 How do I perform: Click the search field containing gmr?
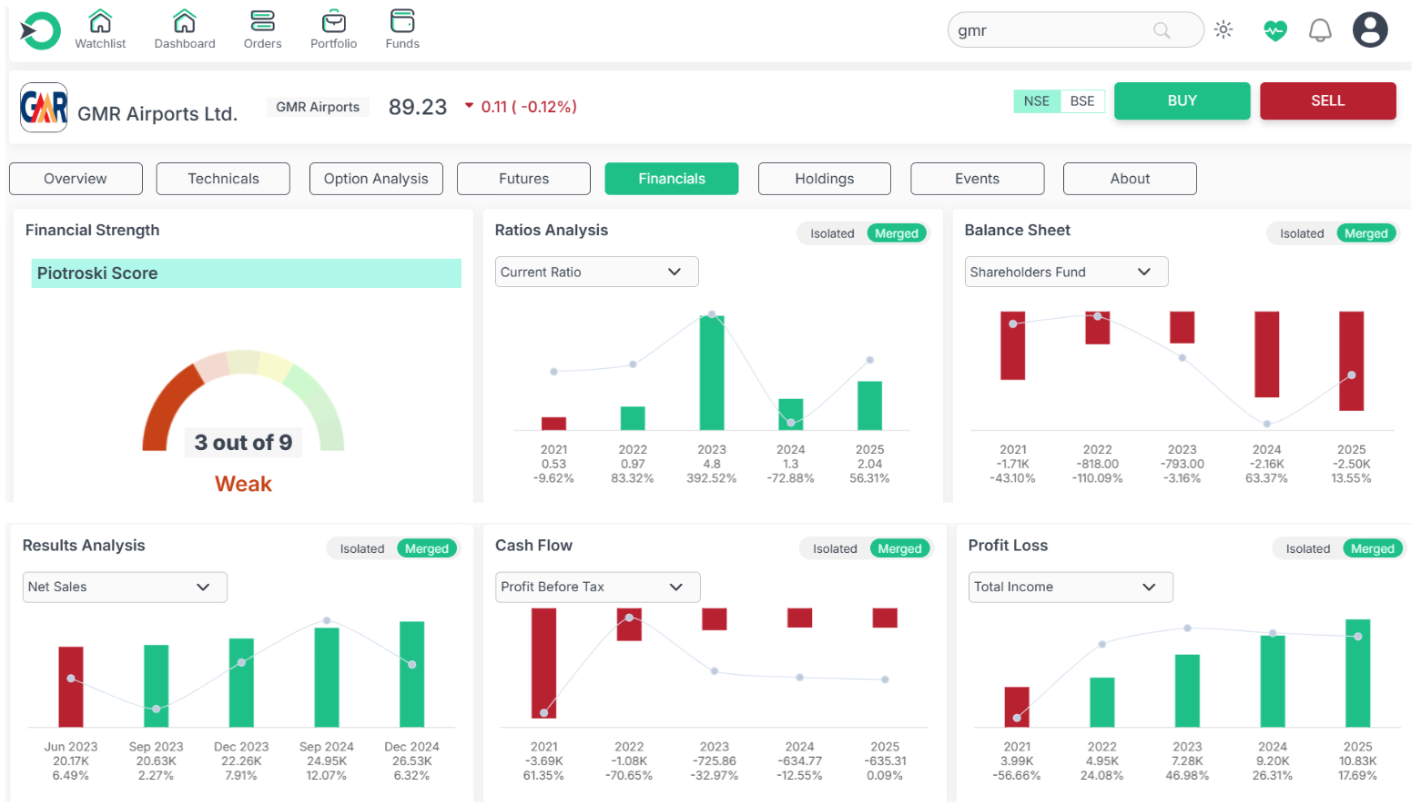(1050, 30)
